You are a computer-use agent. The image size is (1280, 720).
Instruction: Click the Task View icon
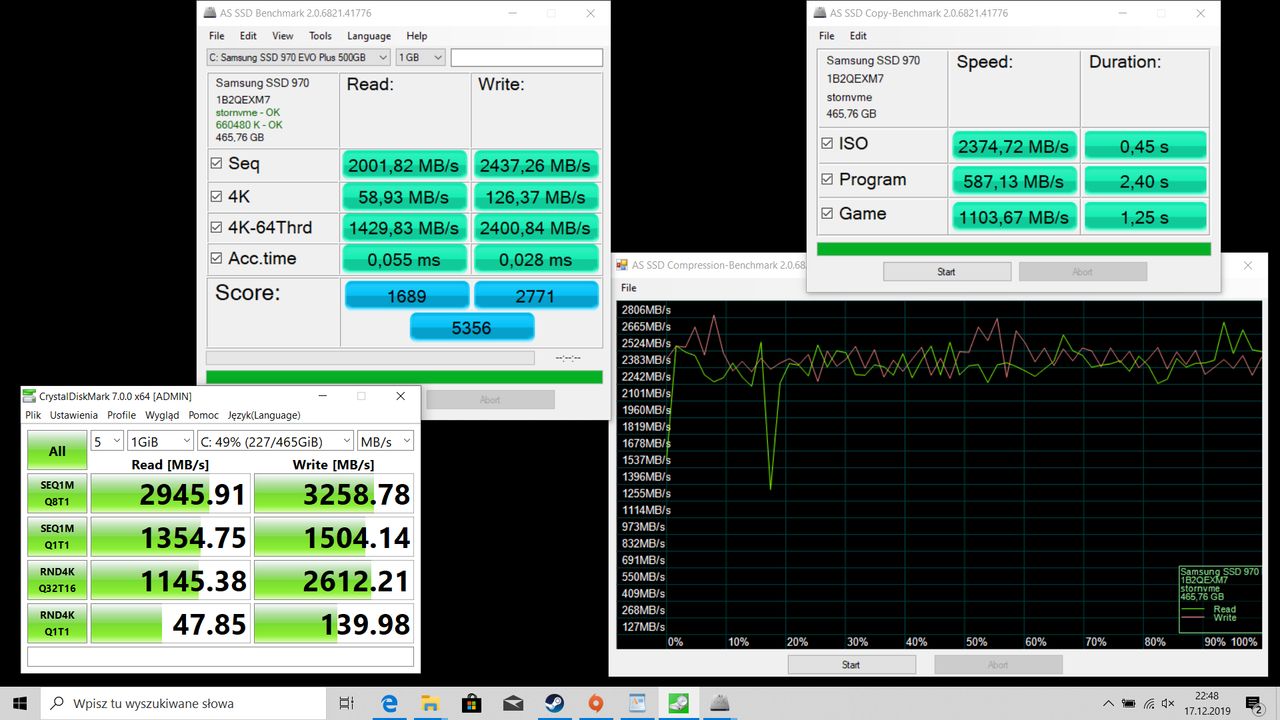click(x=346, y=703)
